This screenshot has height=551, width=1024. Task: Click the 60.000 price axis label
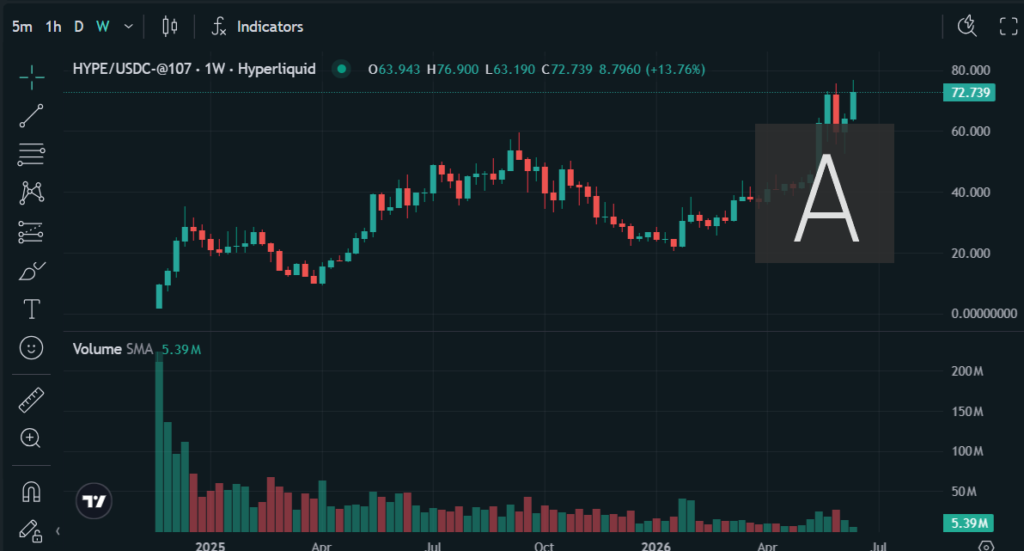(x=970, y=131)
